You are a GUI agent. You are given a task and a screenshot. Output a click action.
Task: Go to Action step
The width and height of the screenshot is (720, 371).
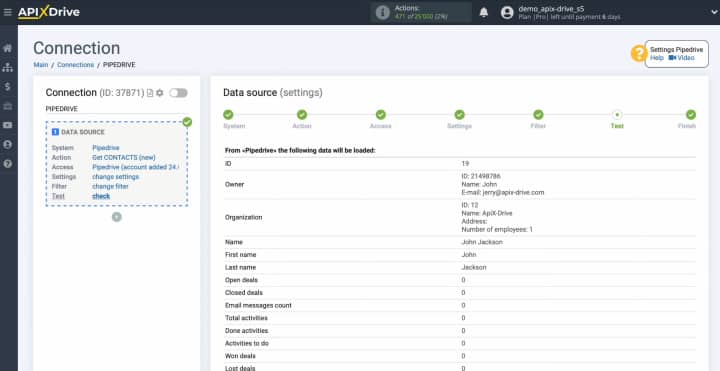tap(302, 115)
